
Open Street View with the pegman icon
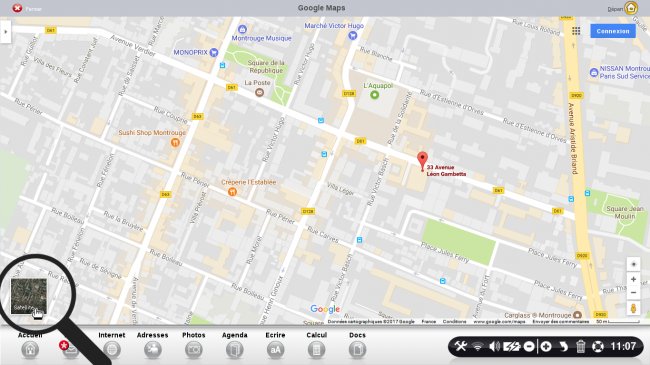click(x=633, y=308)
